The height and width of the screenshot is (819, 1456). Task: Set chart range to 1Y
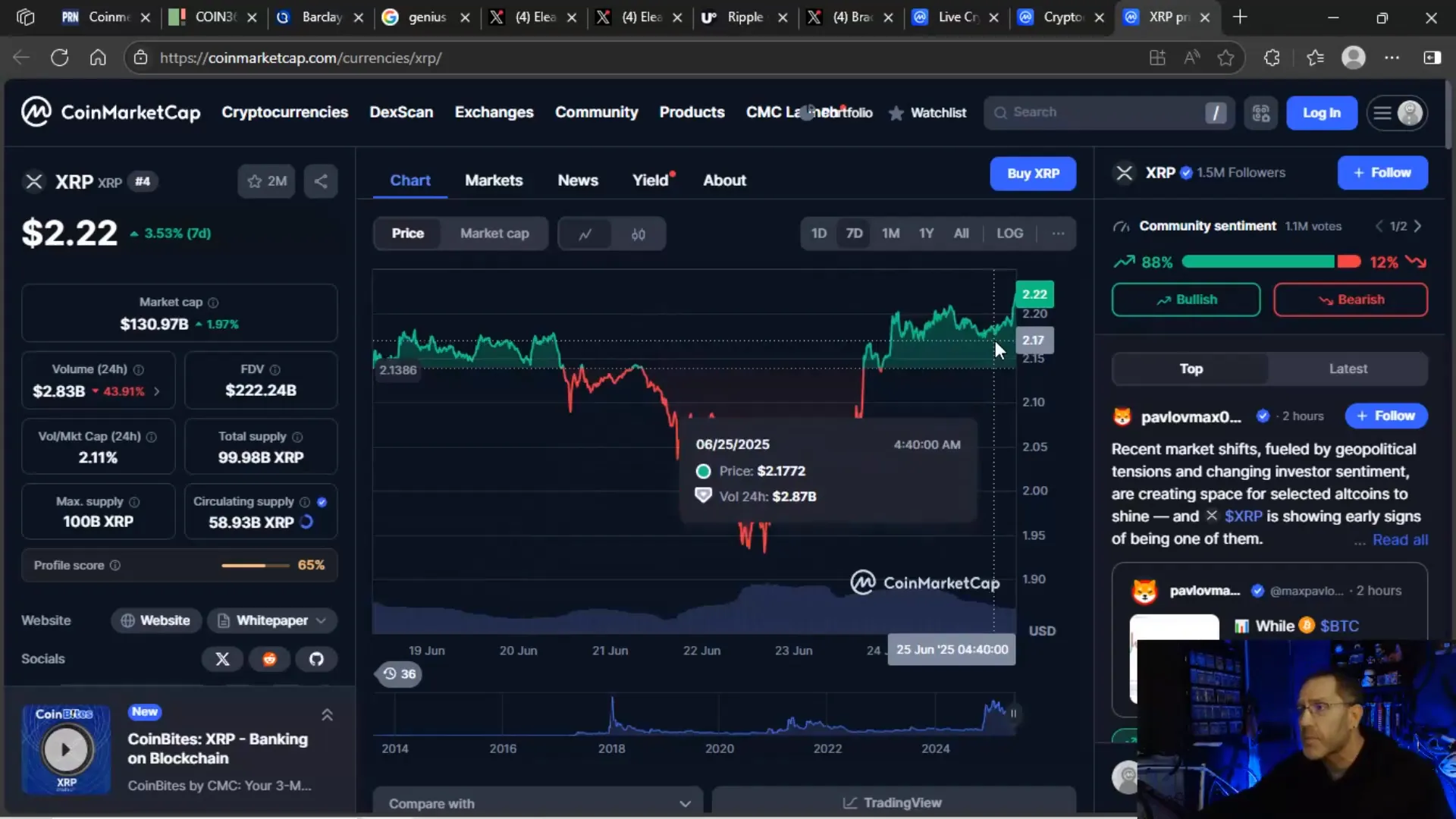(926, 234)
